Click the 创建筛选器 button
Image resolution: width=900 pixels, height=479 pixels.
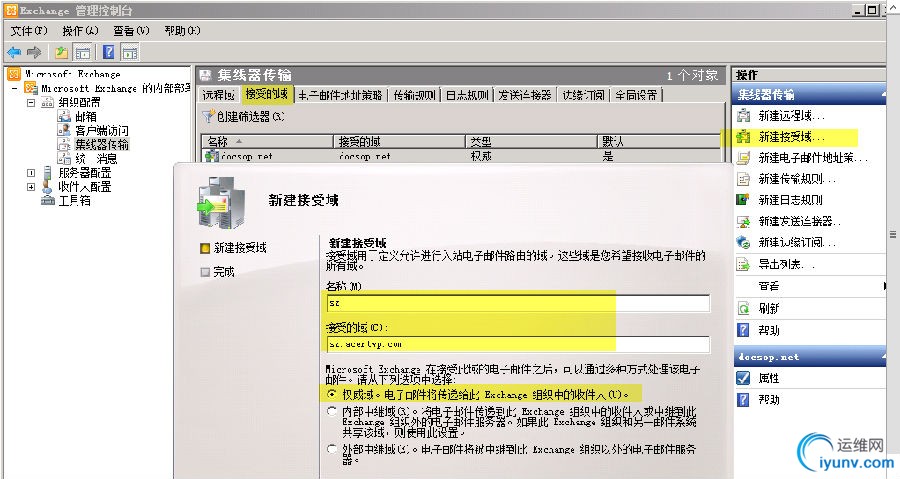point(243,116)
